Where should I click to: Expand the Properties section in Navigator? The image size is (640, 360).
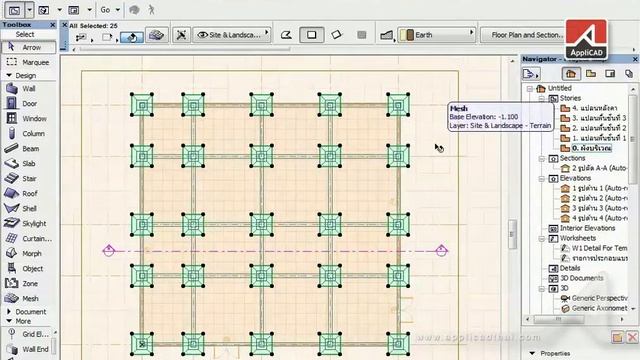click(x=532, y=353)
